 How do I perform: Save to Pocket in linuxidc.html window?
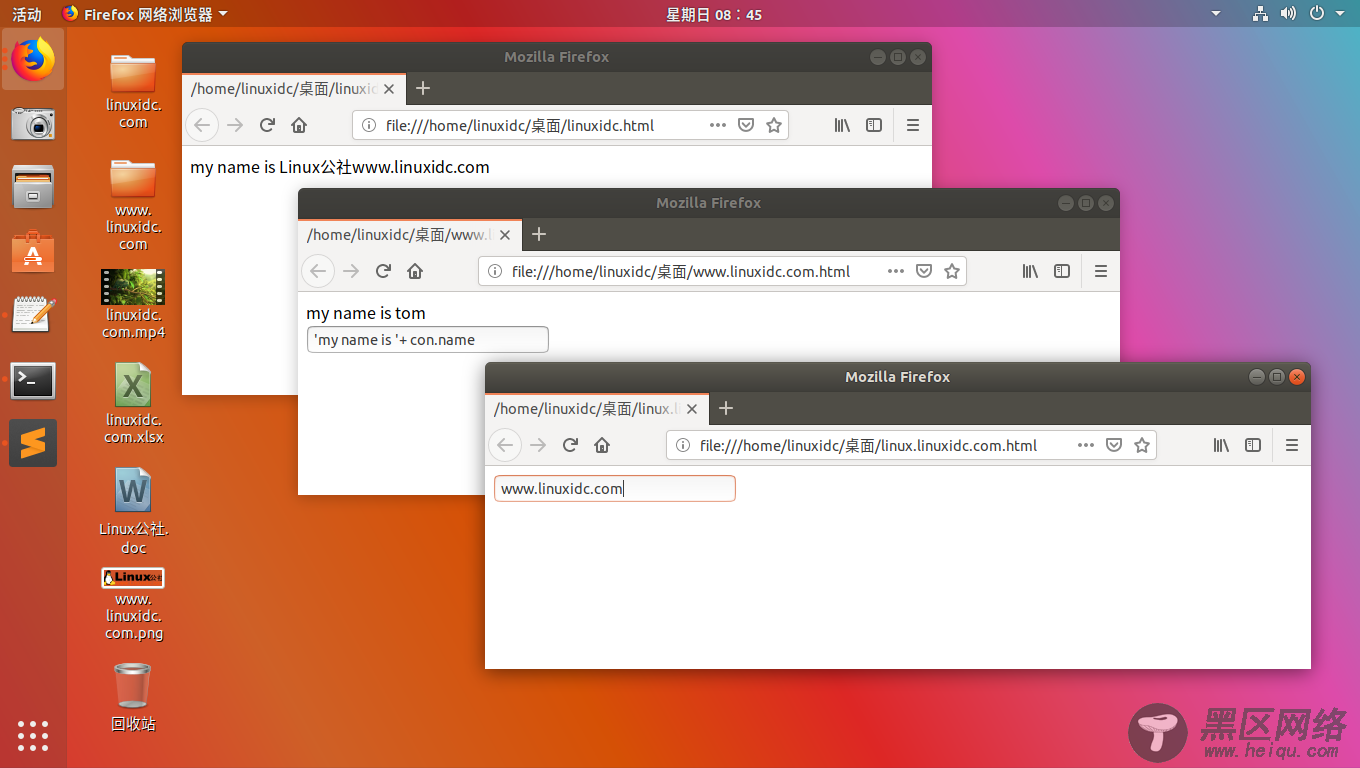745,125
